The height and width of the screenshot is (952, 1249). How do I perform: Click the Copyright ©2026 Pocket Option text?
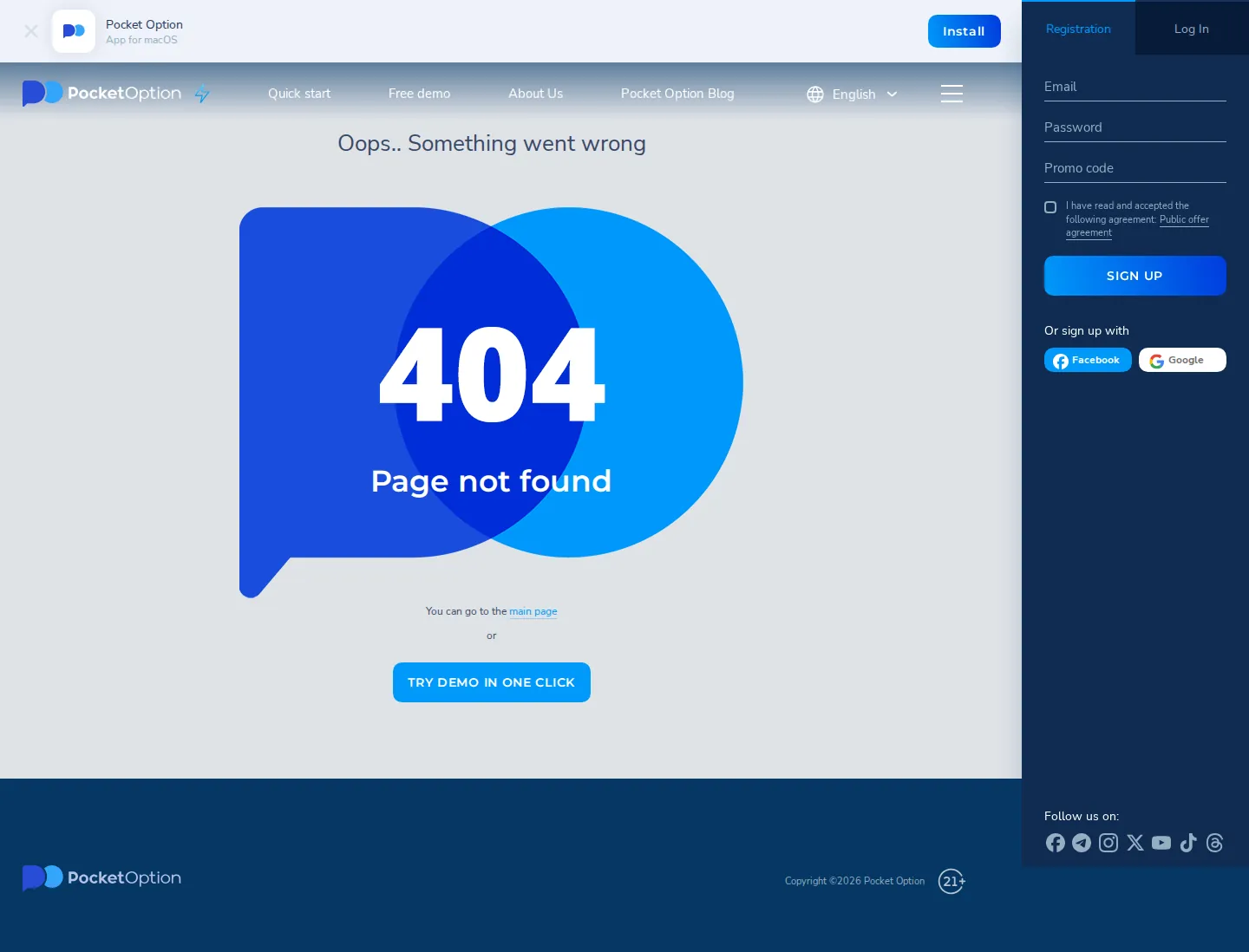click(854, 881)
